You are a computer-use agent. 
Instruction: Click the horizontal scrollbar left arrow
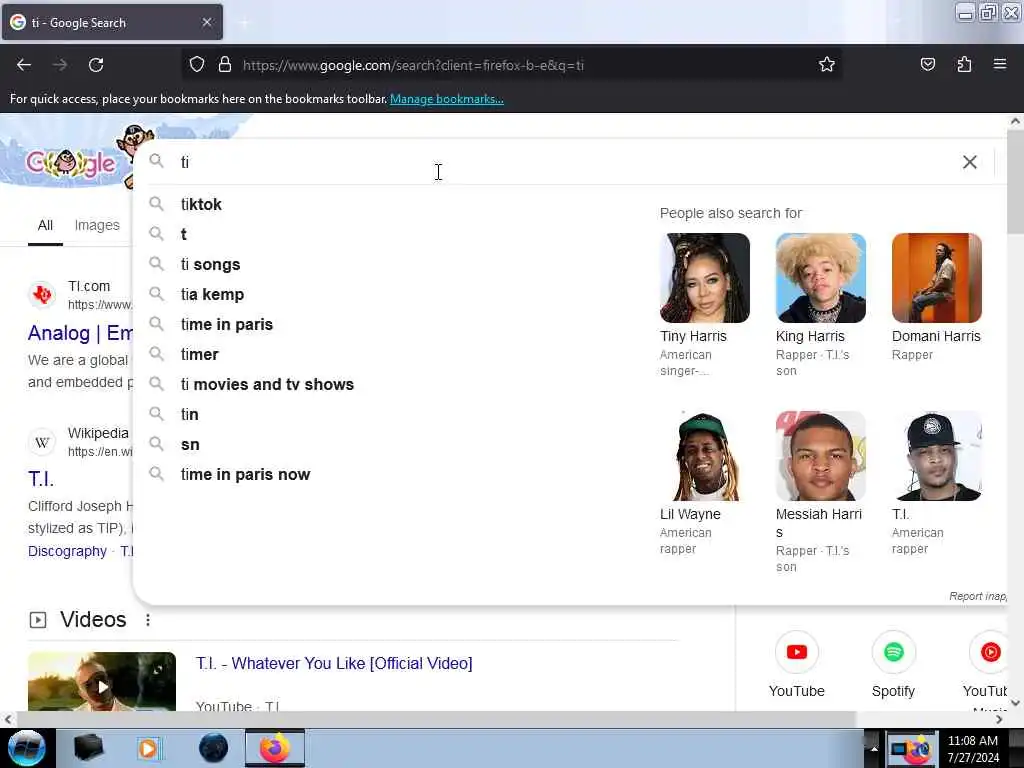[x=7, y=719]
